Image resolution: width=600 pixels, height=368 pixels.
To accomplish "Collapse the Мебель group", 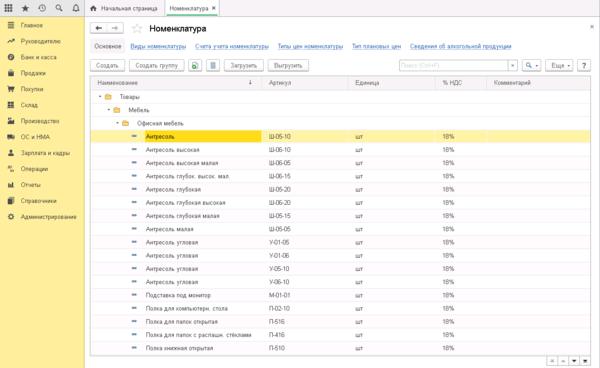I will click(109, 110).
